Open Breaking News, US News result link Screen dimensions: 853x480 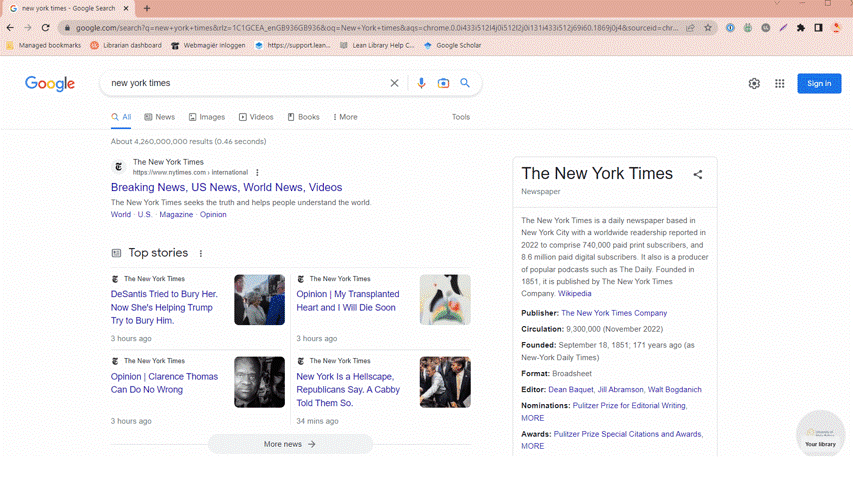[x=226, y=187]
